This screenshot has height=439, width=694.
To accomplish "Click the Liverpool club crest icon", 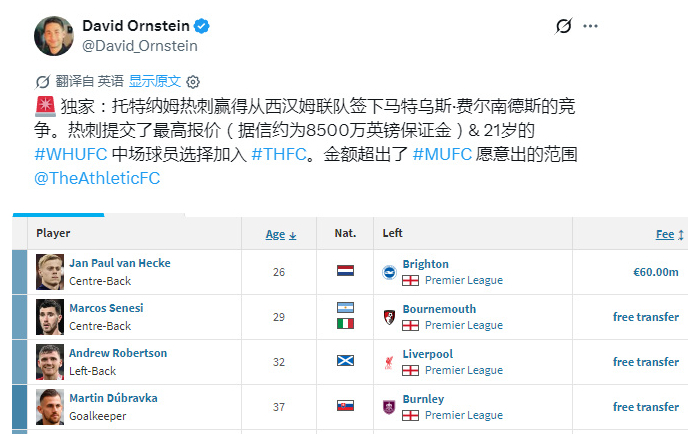I will click(389, 362).
